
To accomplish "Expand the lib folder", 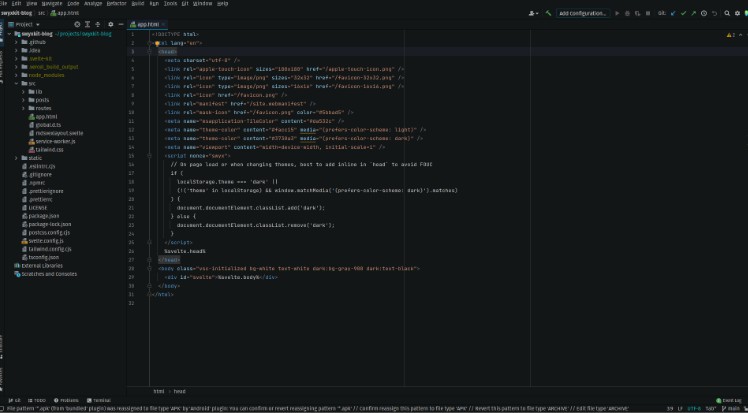I will 23,92.
